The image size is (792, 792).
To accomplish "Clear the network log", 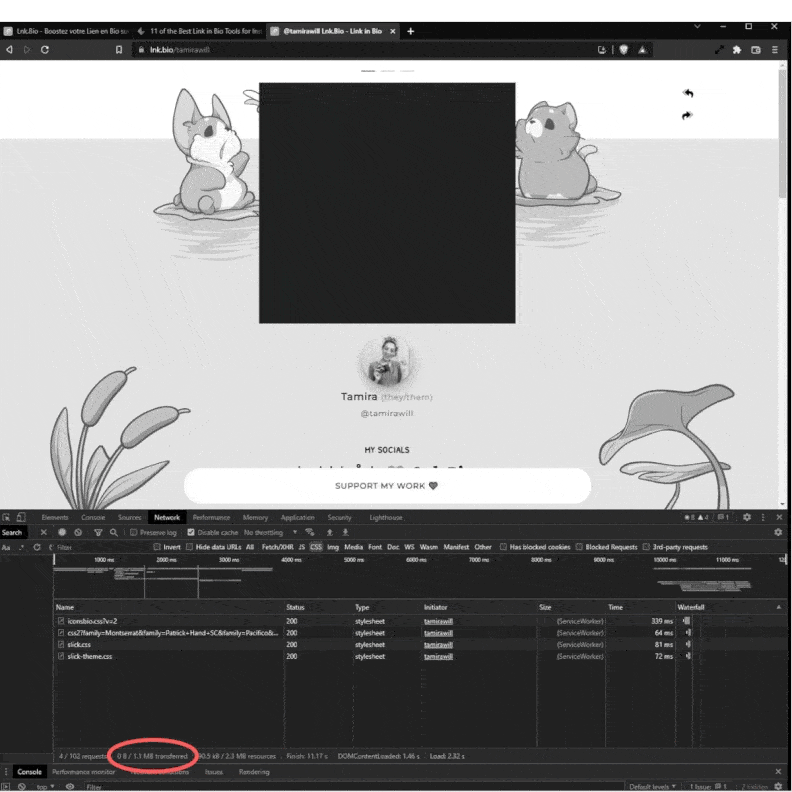I will 78,532.
